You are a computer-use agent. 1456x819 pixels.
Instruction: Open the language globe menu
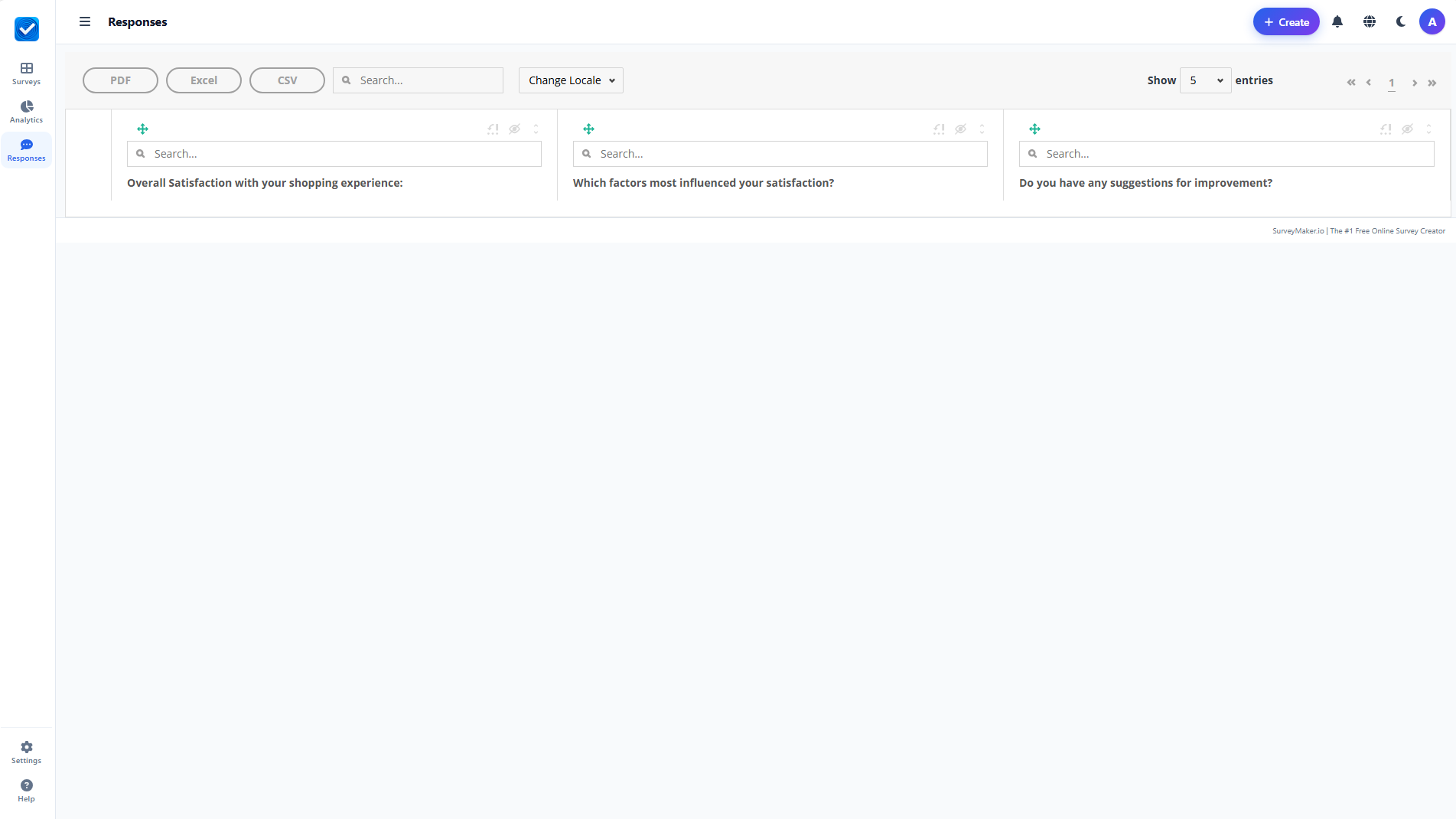1370,21
